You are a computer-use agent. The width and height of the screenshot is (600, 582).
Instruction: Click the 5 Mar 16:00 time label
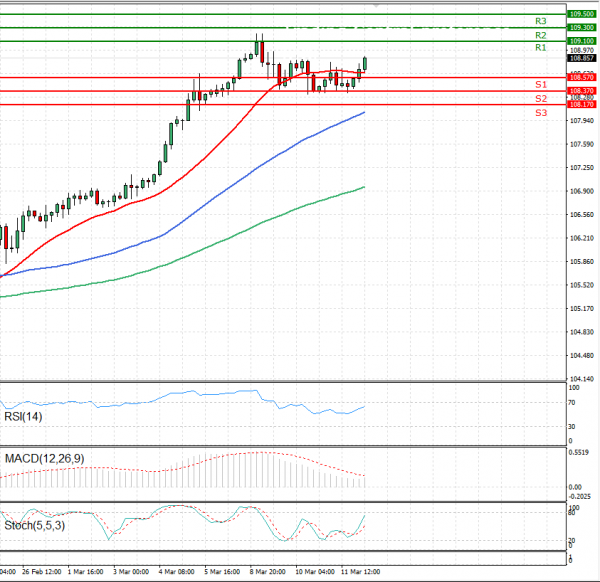point(222,572)
